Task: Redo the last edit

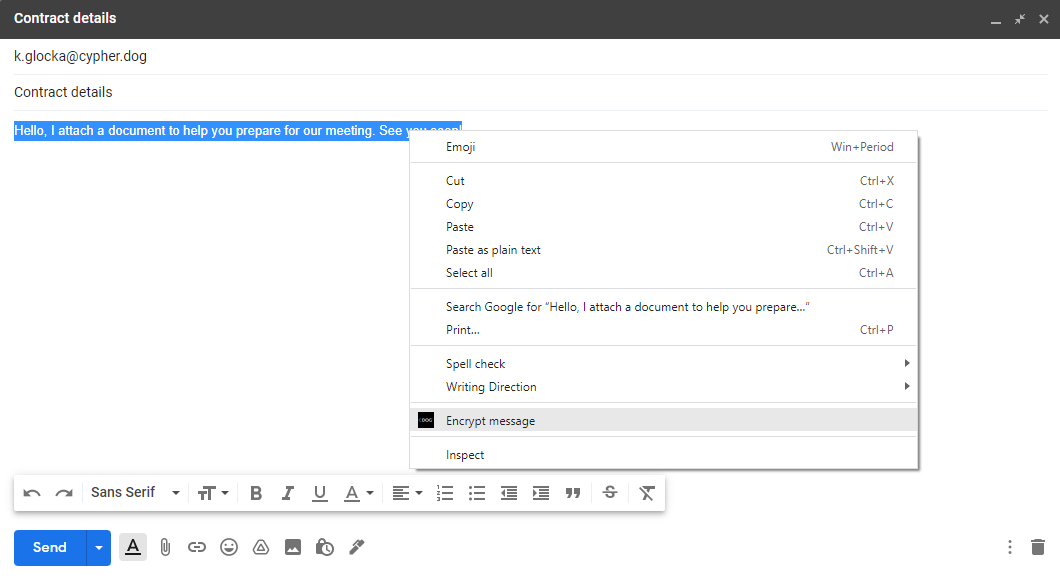Action: pos(64,492)
